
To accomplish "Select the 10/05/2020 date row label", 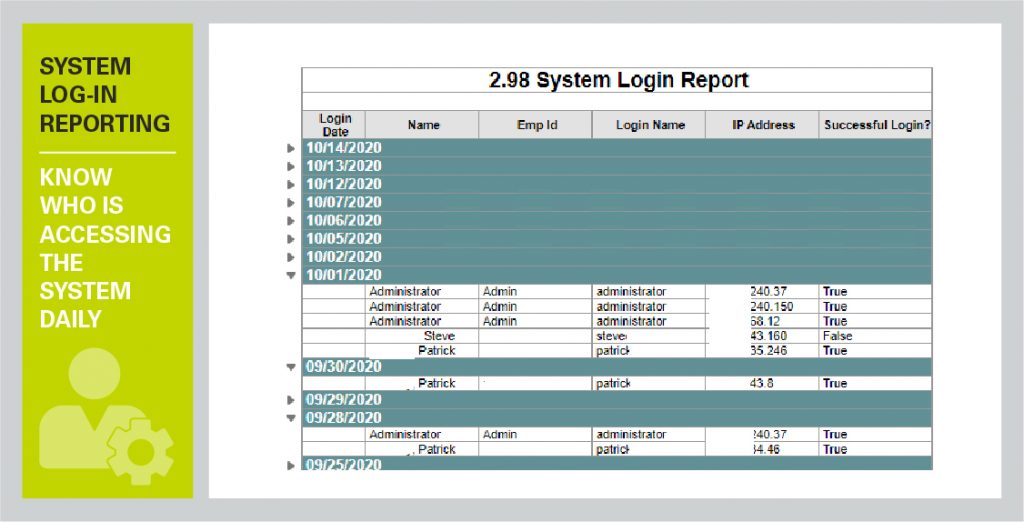I will click(343, 239).
